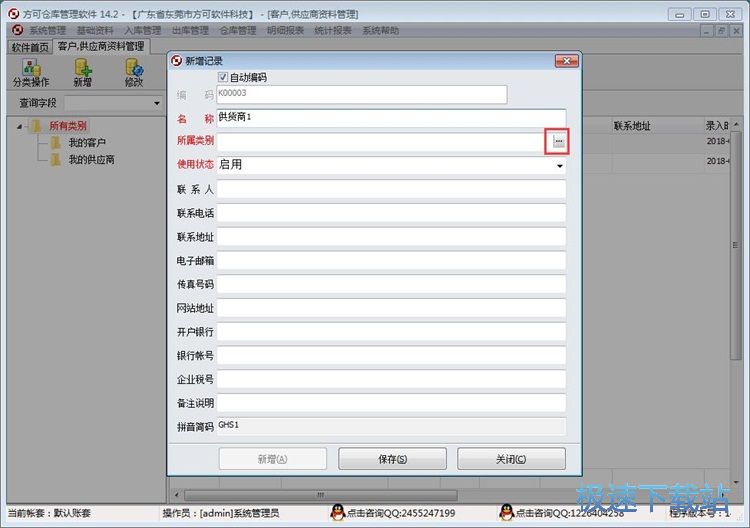Click the 保存(S) button
The height and width of the screenshot is (528, 750).
click(392, 459)
